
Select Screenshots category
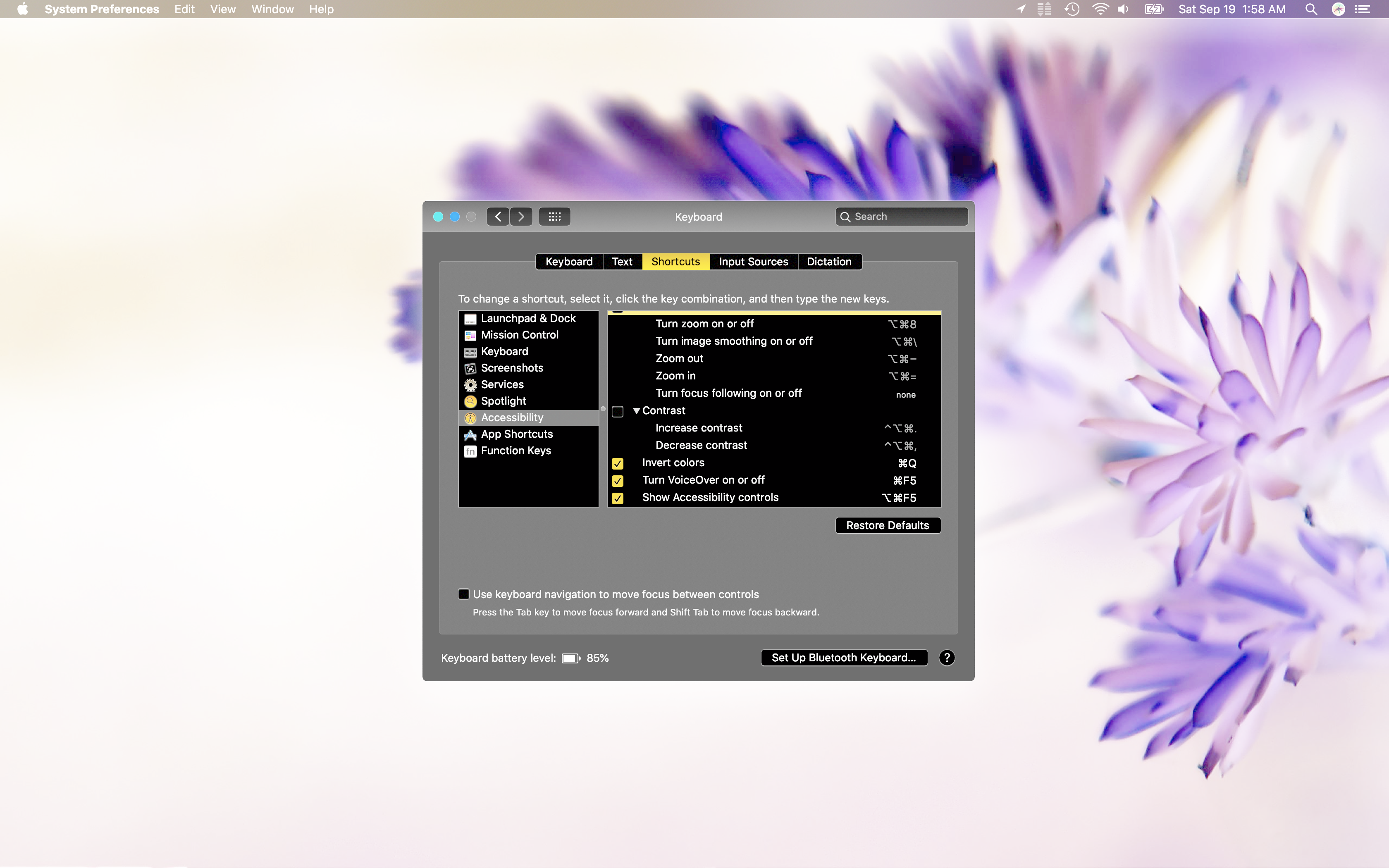(529, 368)
